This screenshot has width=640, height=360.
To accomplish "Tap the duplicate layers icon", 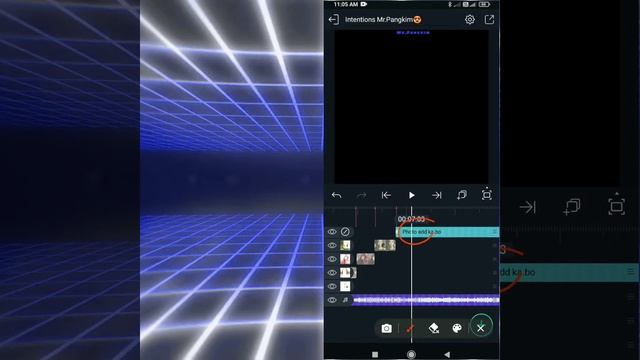I will [x=462, y=195].
